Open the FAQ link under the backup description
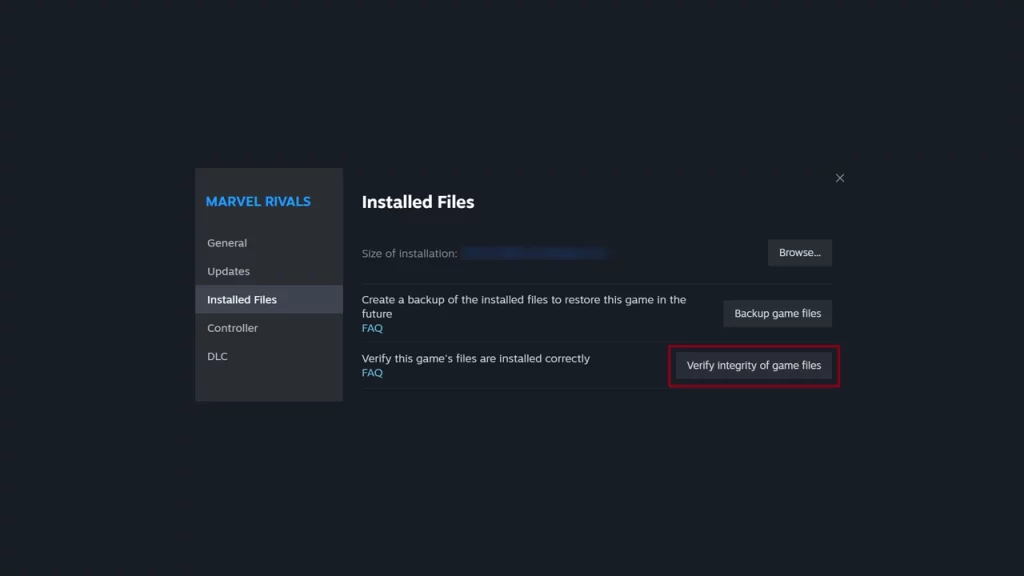The image size is (1024, 576). click(x=372, y=328)
